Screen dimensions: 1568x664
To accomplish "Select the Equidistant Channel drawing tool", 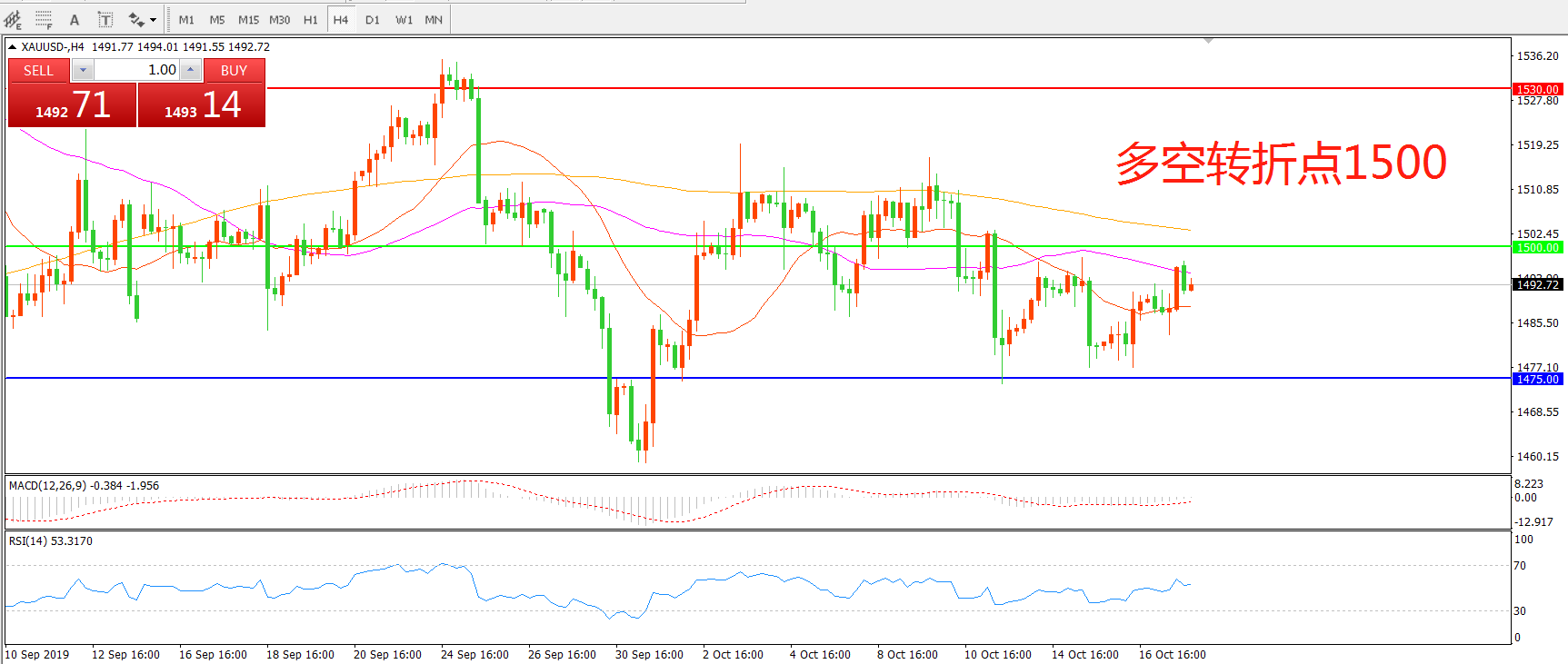I will (13, 19).
